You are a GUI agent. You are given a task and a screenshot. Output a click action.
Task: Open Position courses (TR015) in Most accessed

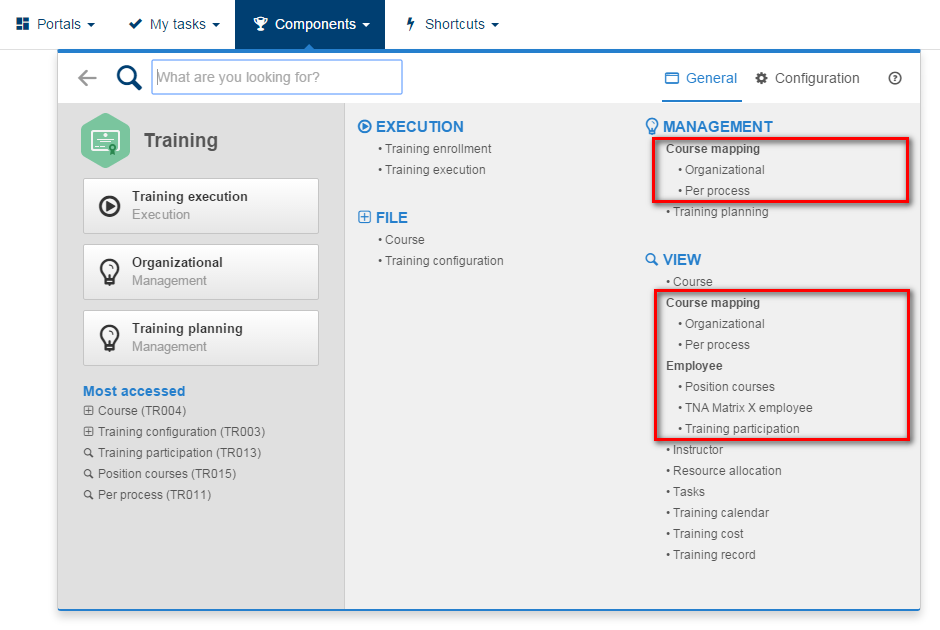point(167,474)
